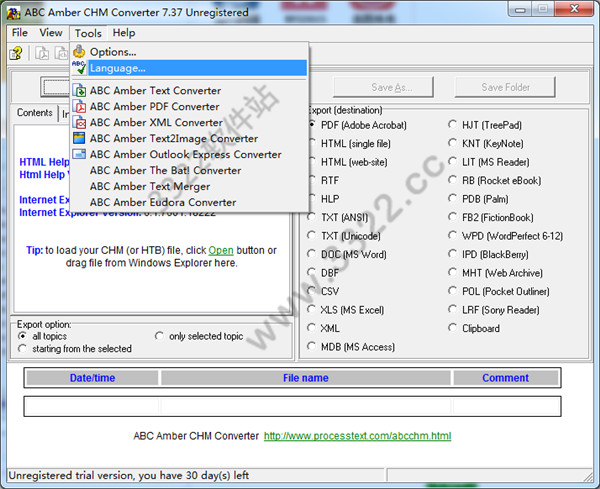This screenshot has width=600, height=489.
Task: Close the Tools menu
Action: point(88,33)
